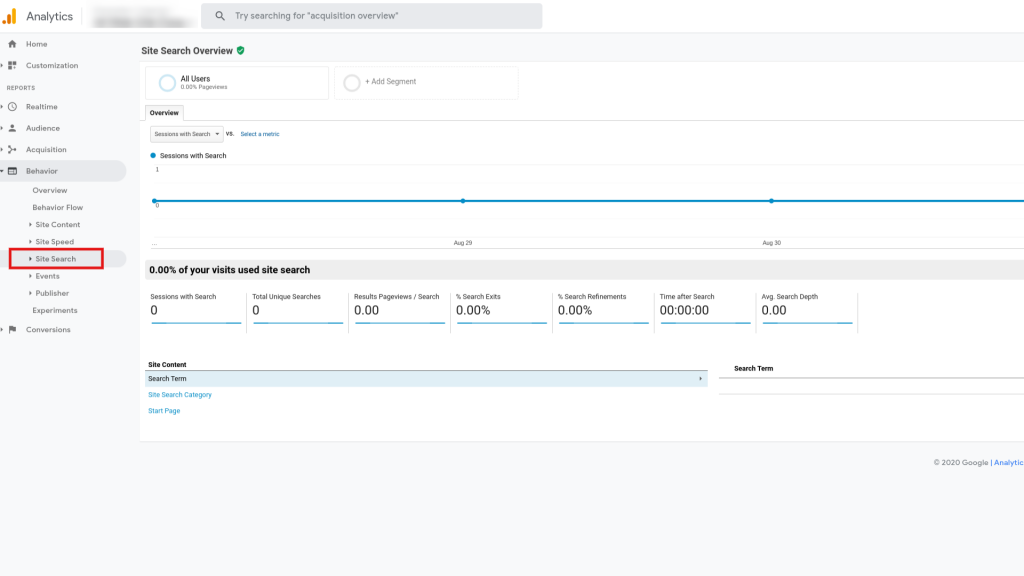Select the All Users segment circle

[168, 83]
